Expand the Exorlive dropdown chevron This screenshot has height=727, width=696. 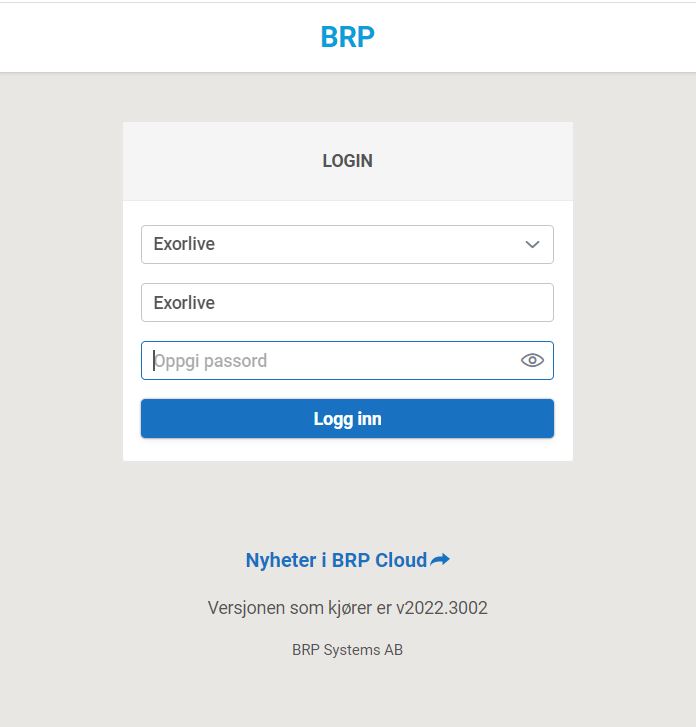coord(532,244)
